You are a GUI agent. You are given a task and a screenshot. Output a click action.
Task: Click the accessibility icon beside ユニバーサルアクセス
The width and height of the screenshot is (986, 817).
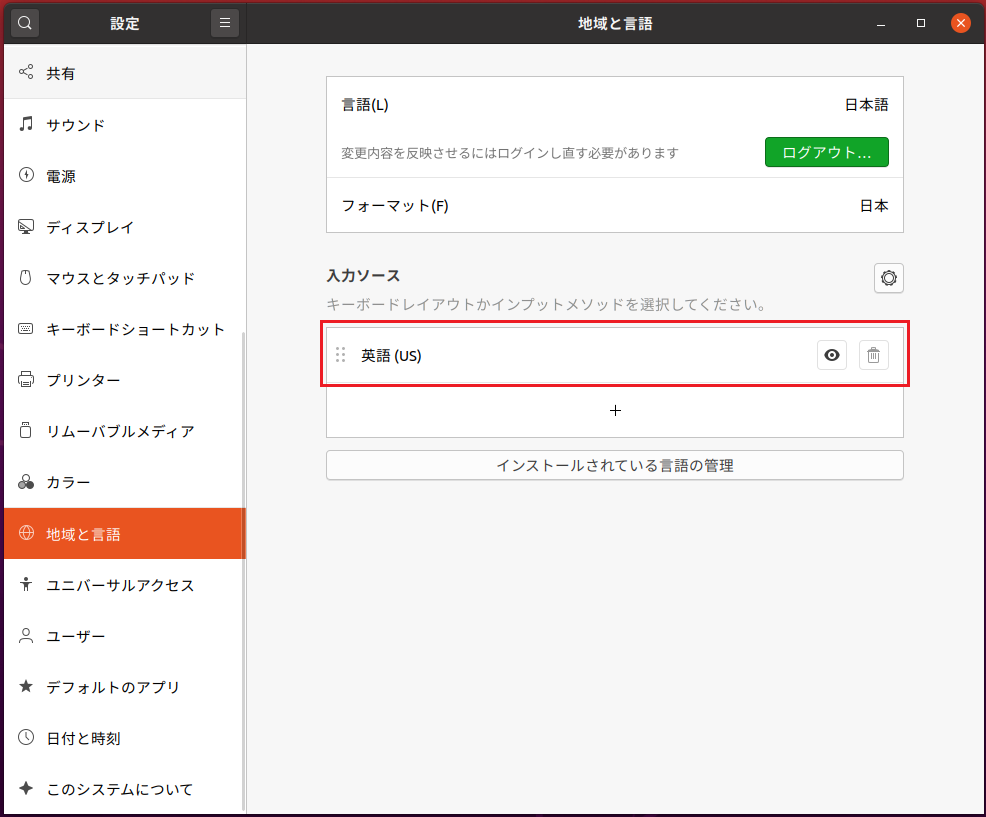[26, 584]
